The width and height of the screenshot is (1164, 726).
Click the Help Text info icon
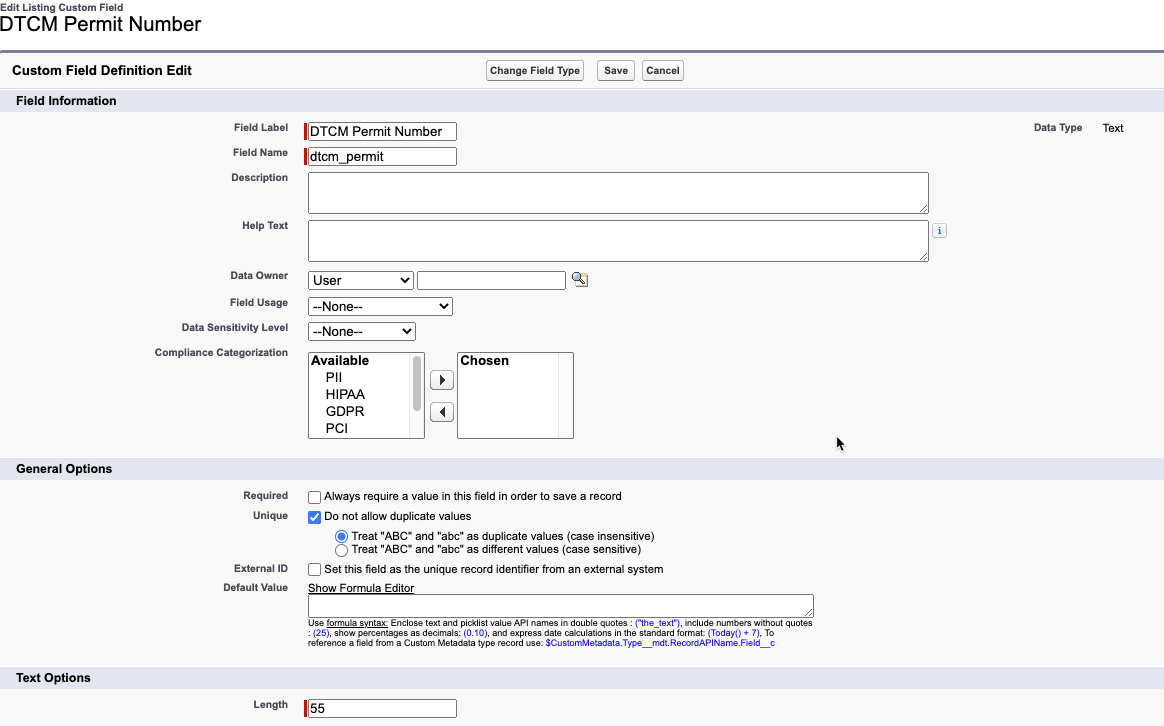pos(938,230)
